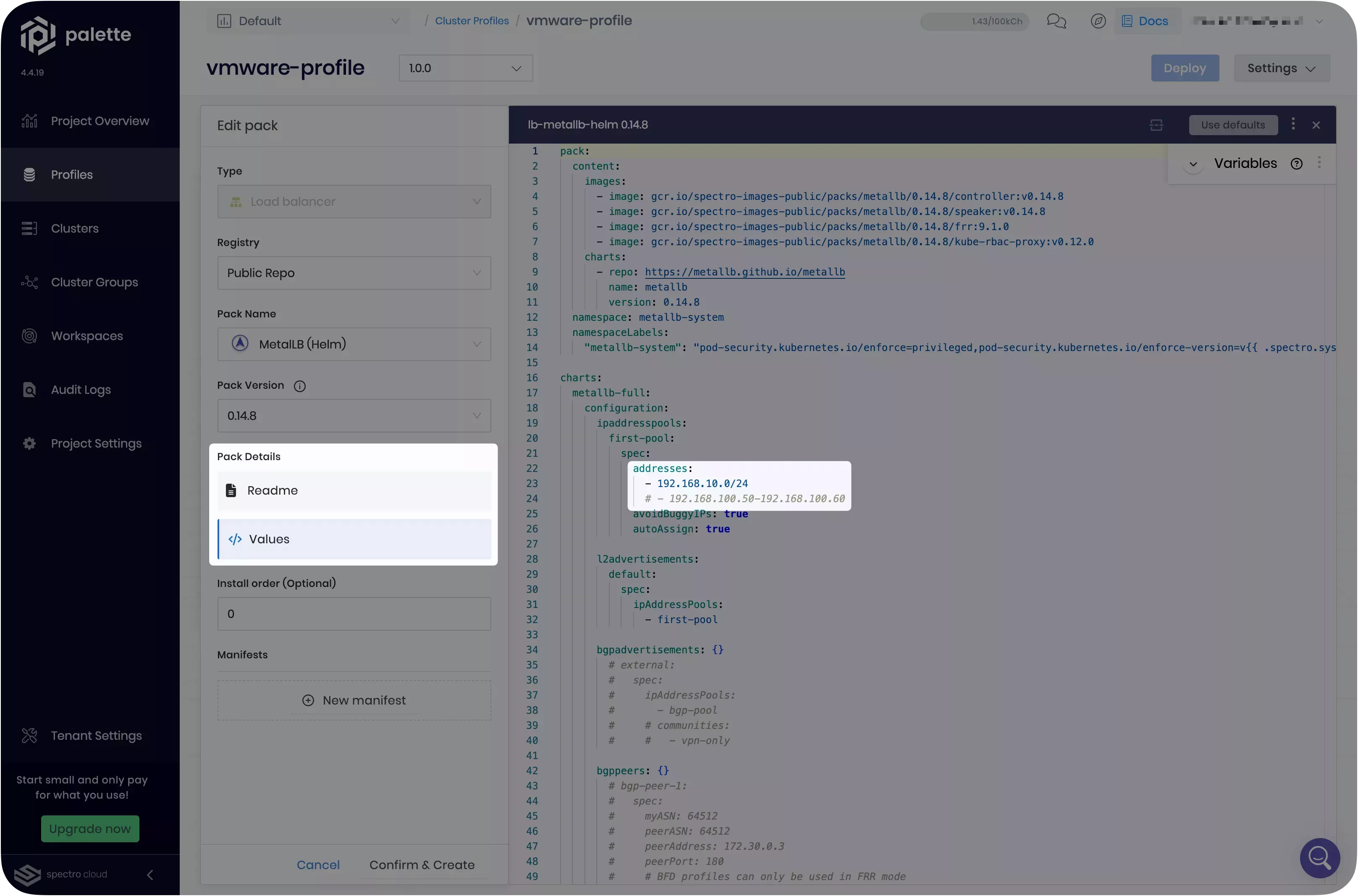Click the Variables help question icon

(x=1296, y=164)
